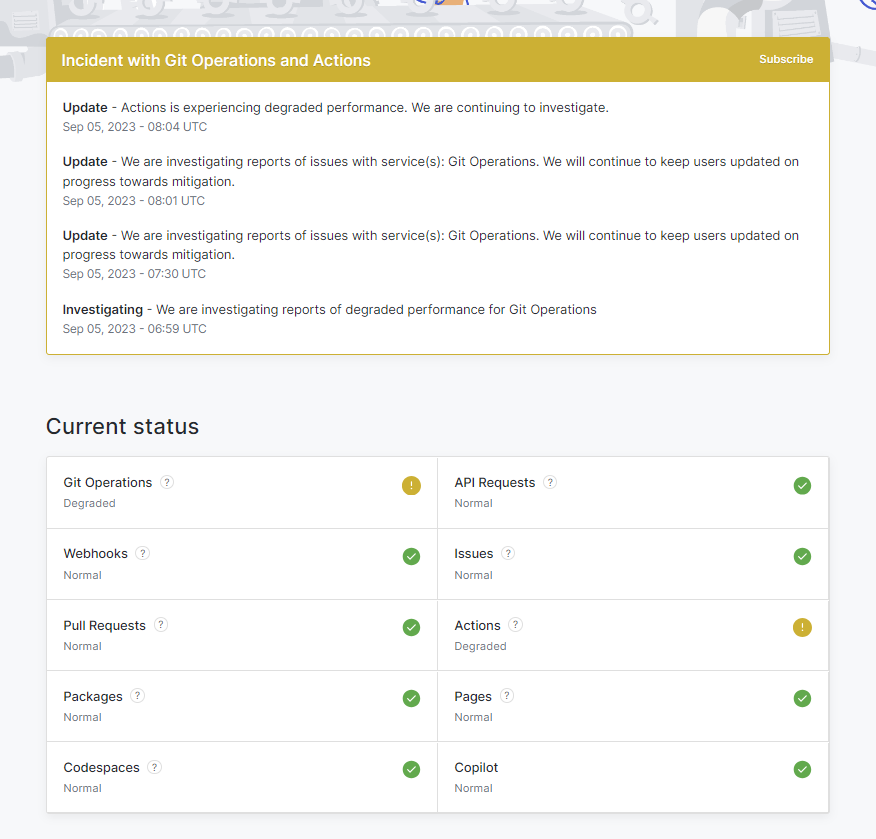Select the API Requests component name
This screenshot has height=839, width=876.
tap(494, 483)
